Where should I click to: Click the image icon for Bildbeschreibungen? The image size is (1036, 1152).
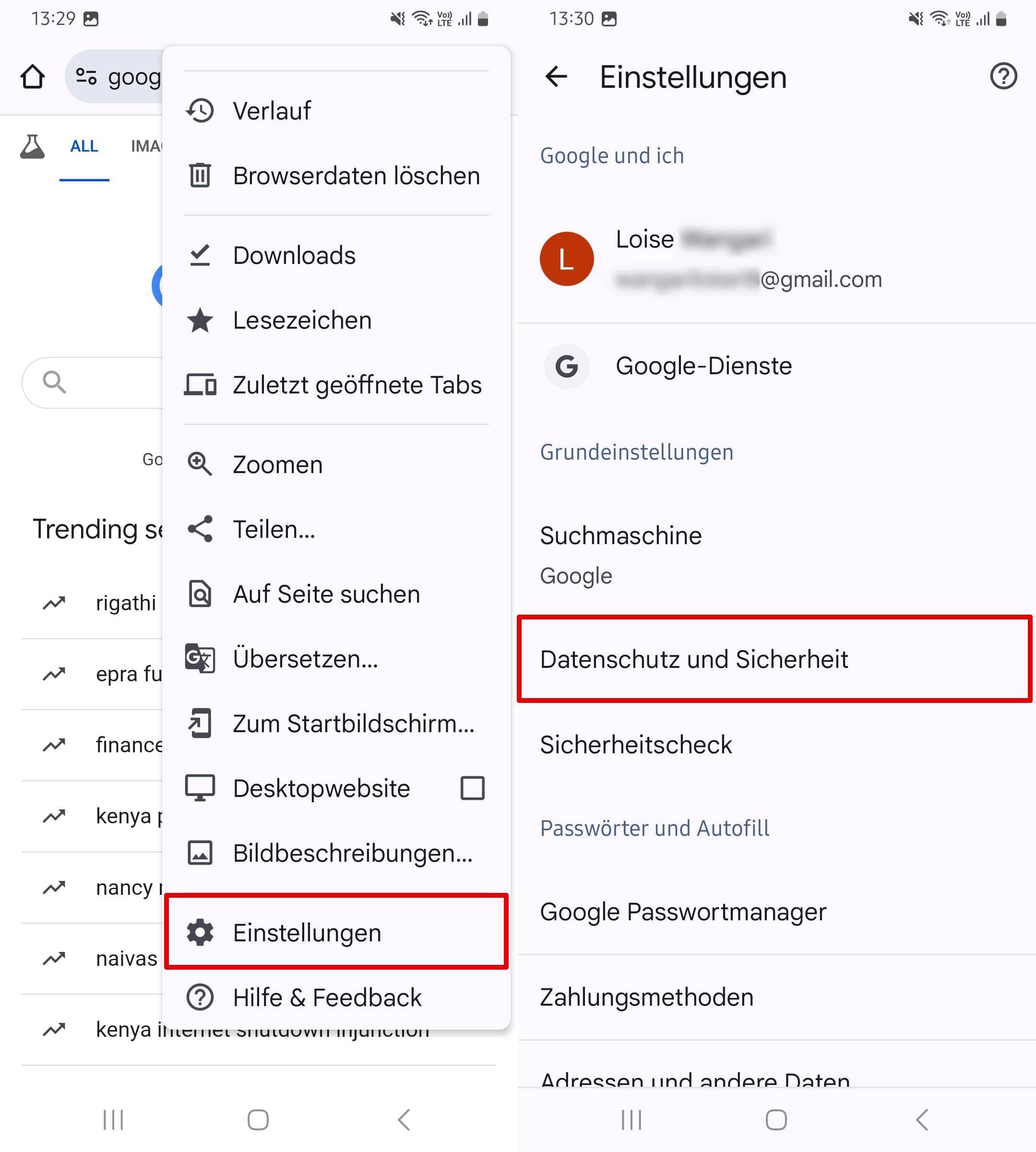tap(200, 853)
